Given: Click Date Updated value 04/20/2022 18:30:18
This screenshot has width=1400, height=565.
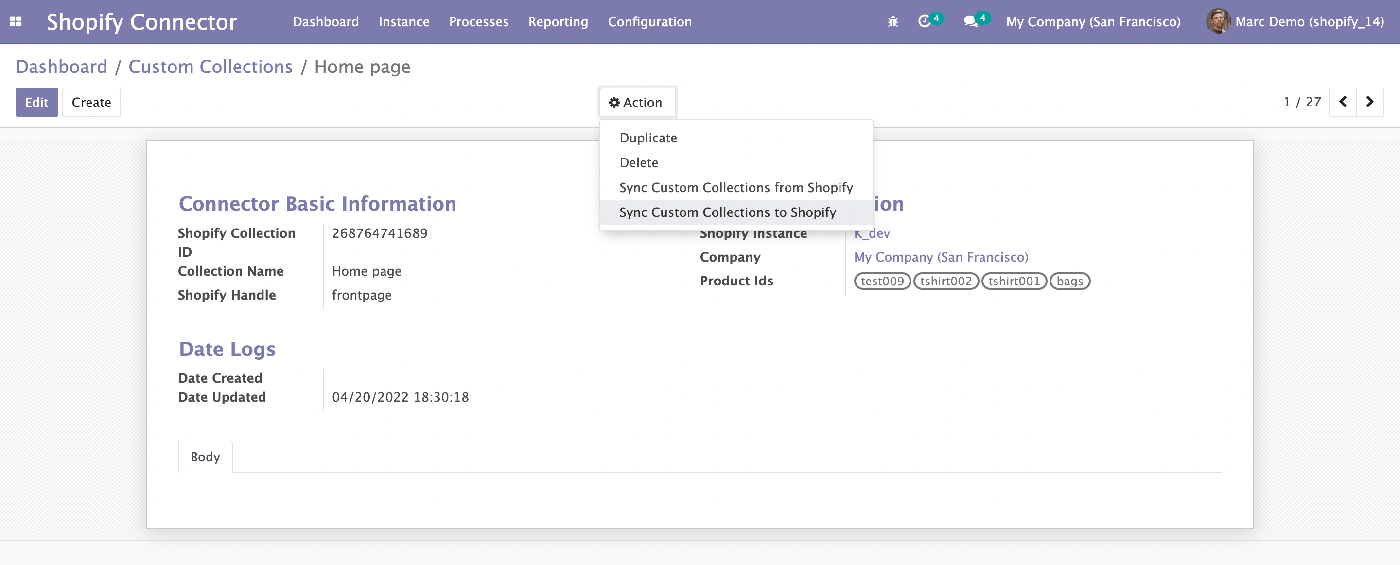Looking at the screenshot, I should pyautogui.click(x=400, y=397).
